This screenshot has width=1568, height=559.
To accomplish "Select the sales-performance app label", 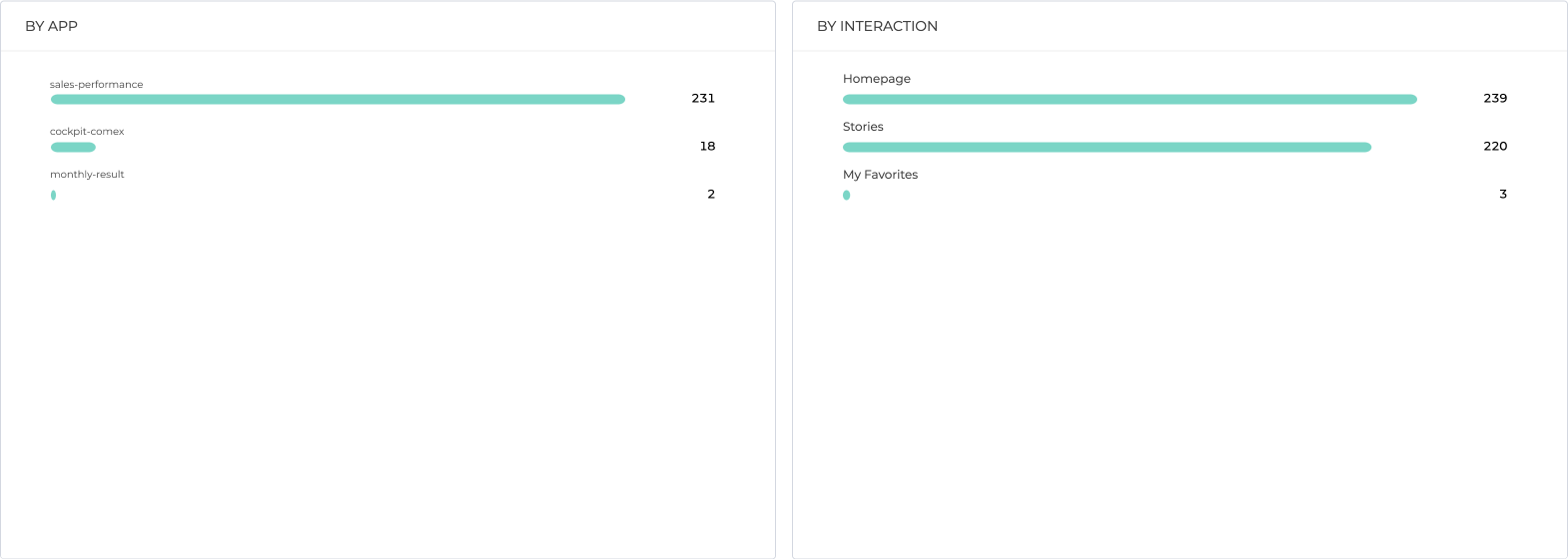I will pos(97,85).
